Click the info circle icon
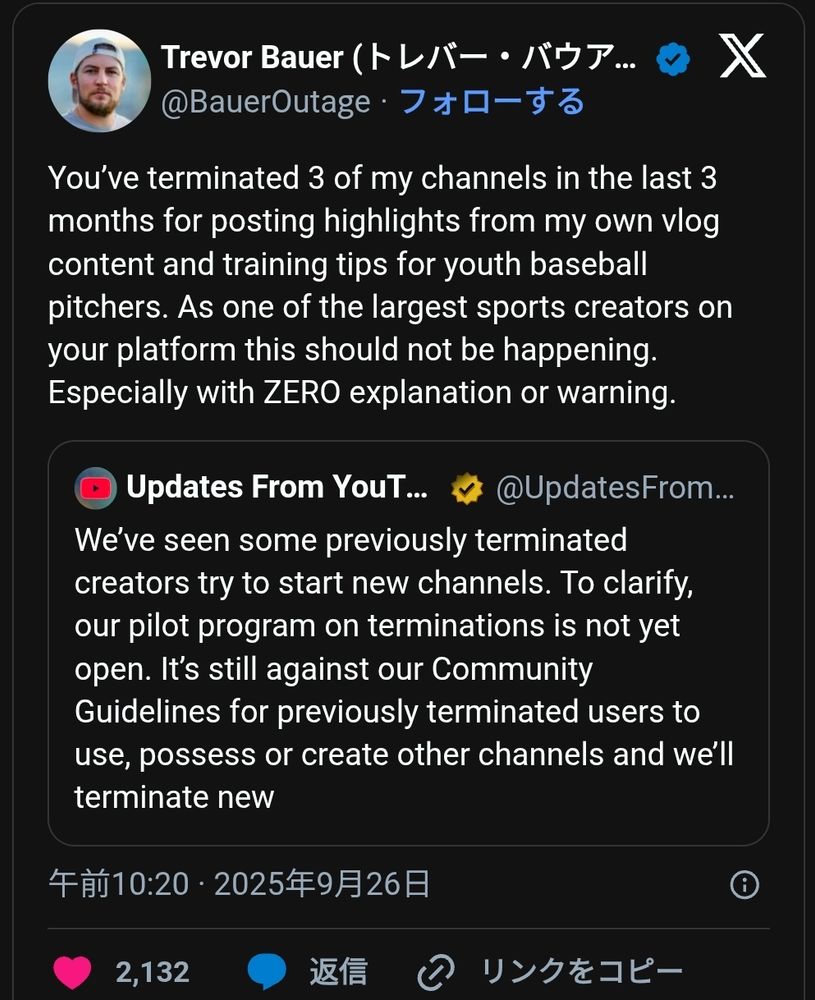This screenshot has height=1000, width=815. (x=745, y=884)
